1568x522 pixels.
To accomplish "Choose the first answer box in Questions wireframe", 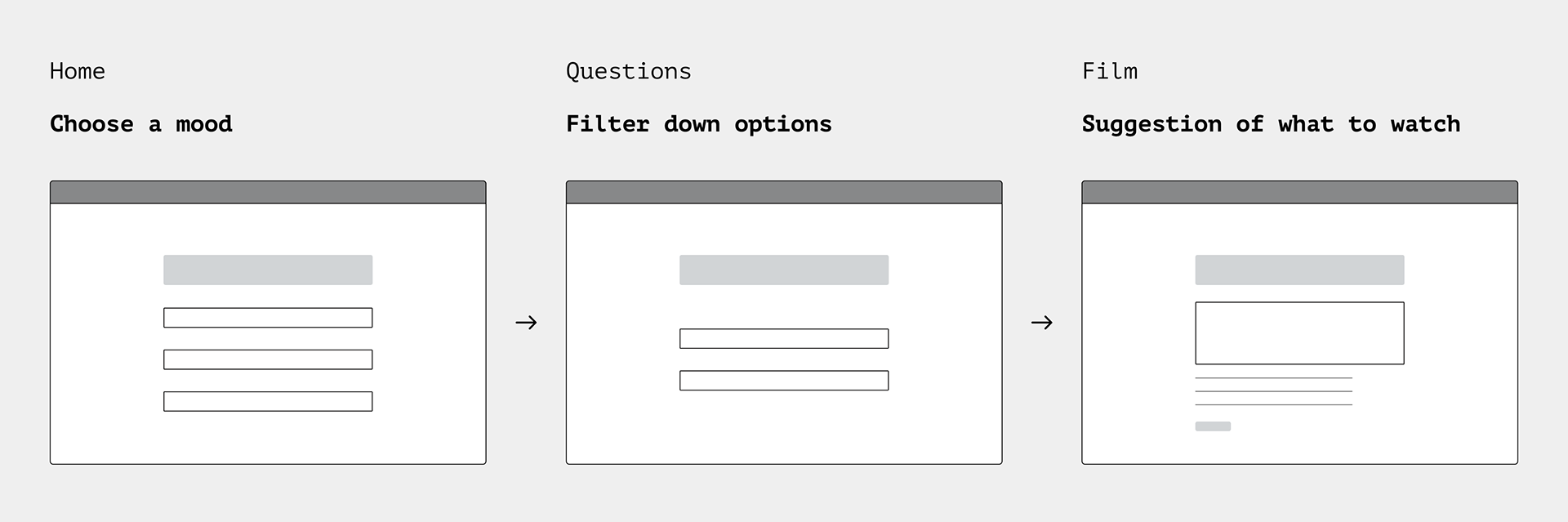I will point(784,338).
